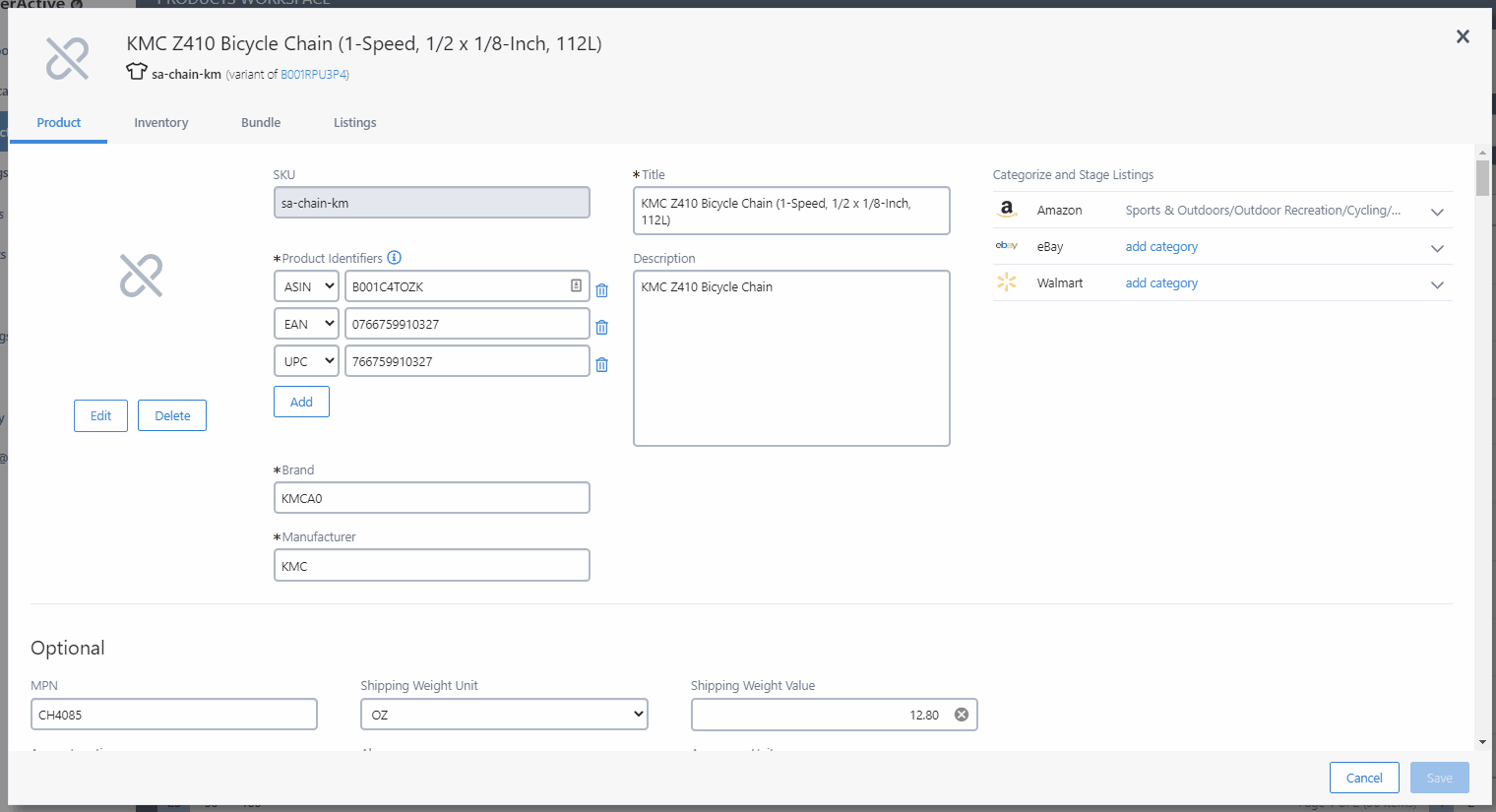Click the ASIN value field B001C4TOZK
The height and width of the screenshot is (812, 1496).
(x=467, y=286)
